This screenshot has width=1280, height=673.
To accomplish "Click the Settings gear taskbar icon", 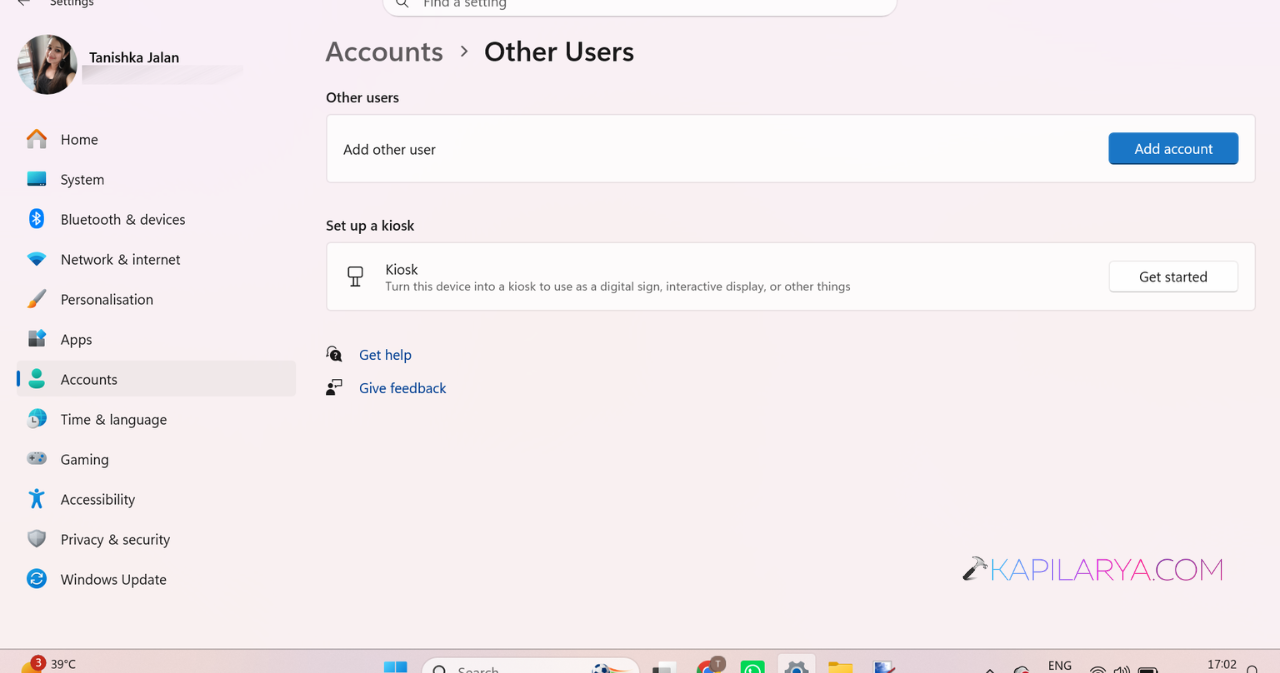I will tap(796, 666).
